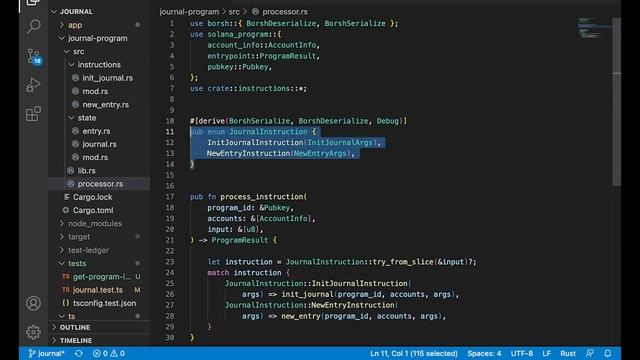Screen dimensions: 640x360
Task: Click the init_journal call on line 26
Action: 307,294
